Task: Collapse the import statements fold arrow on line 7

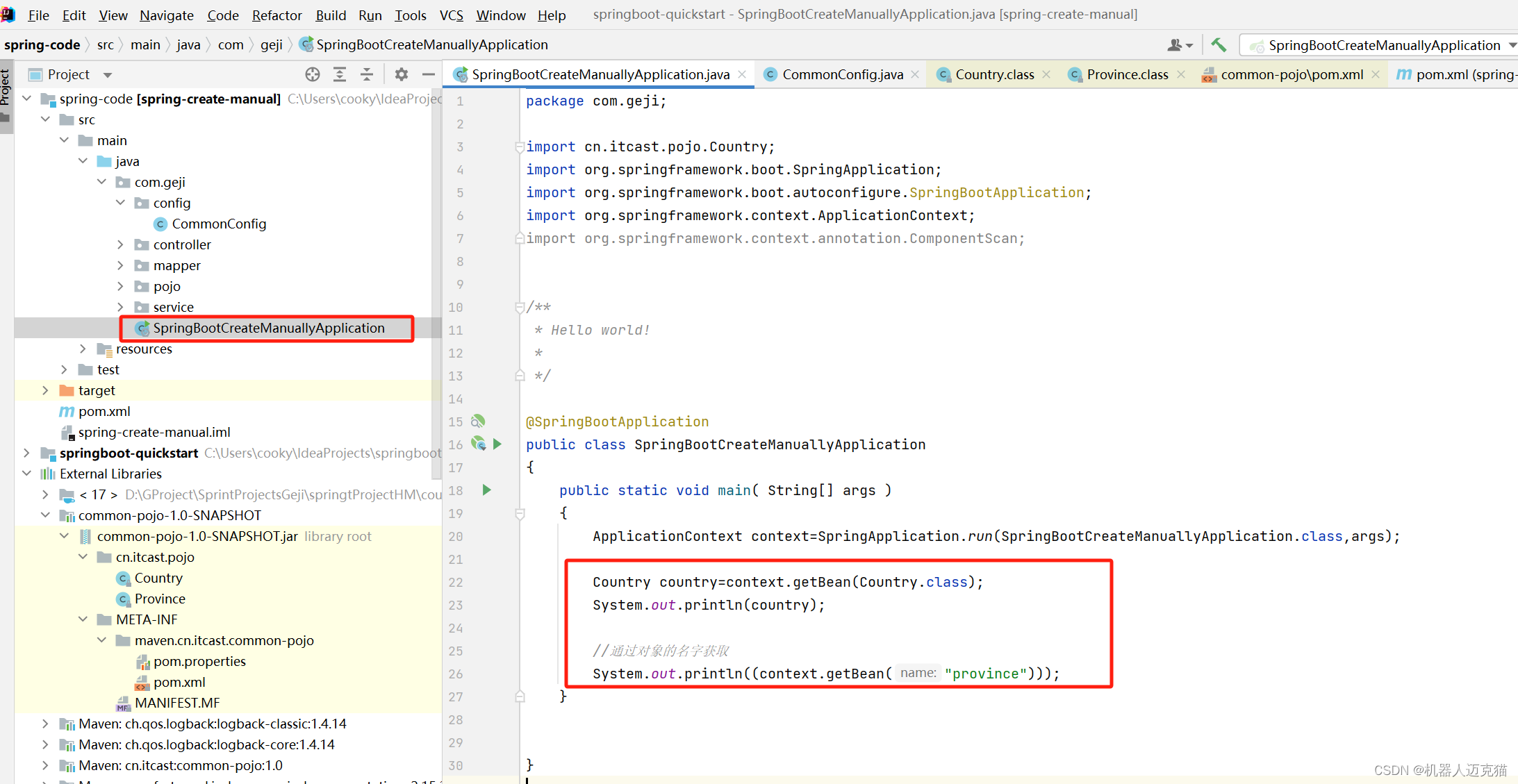Action: 519,238
